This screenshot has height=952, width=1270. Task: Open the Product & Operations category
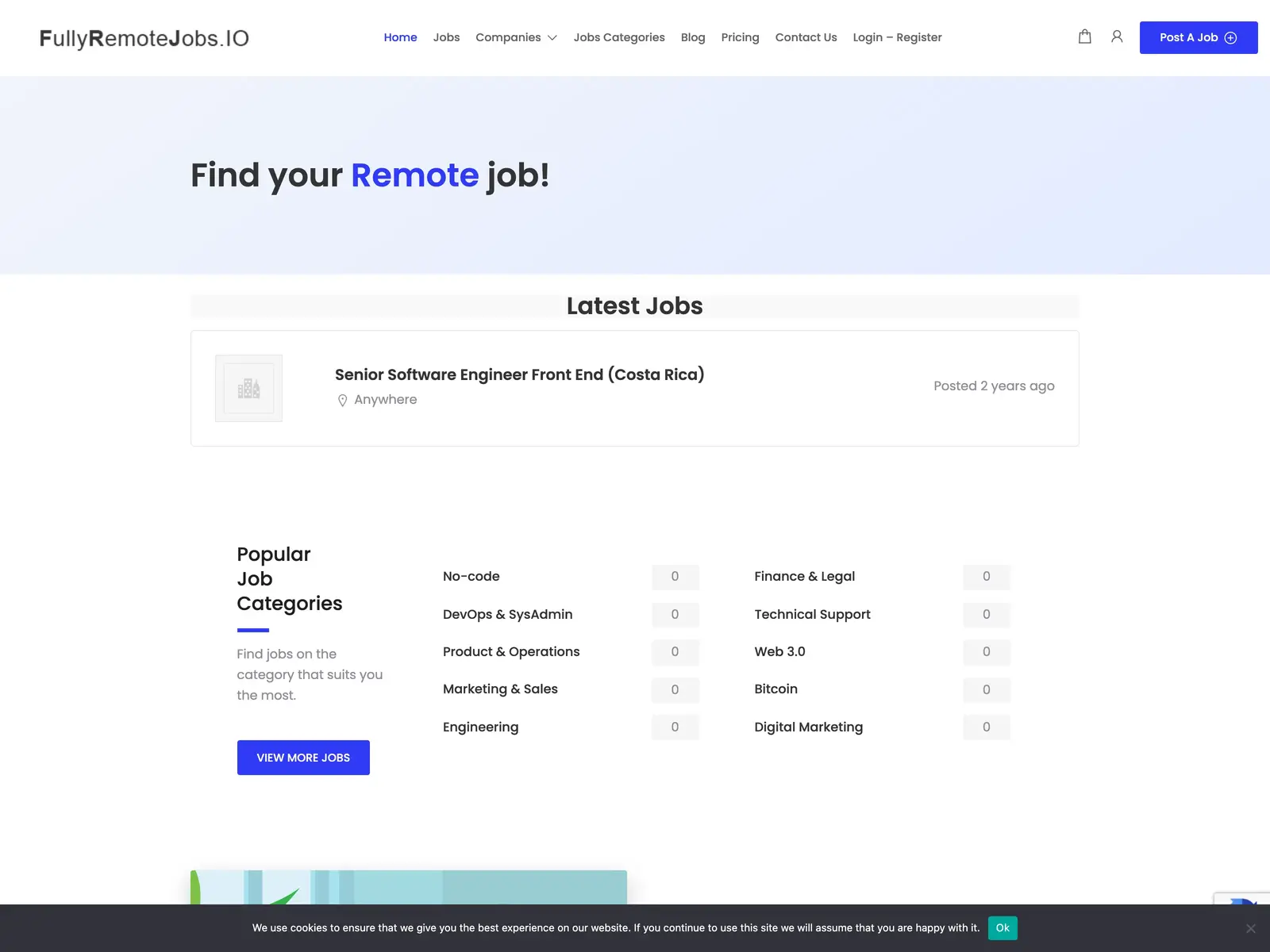(x=511, y=652)
